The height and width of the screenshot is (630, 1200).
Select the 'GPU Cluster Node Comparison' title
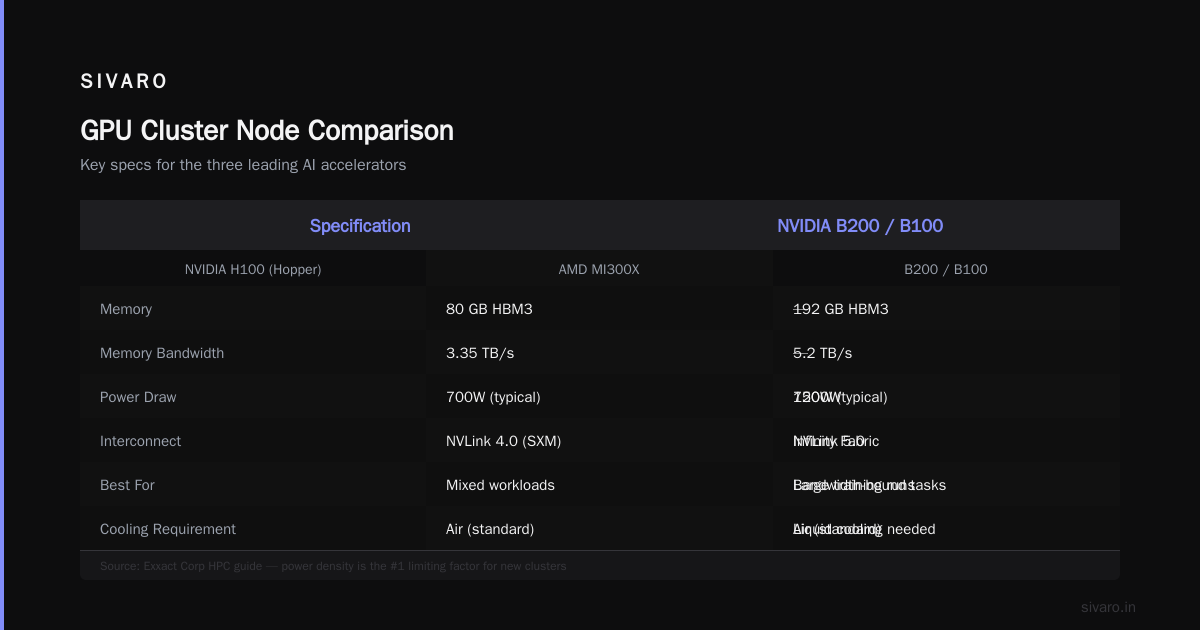click(x=267, y=131)
